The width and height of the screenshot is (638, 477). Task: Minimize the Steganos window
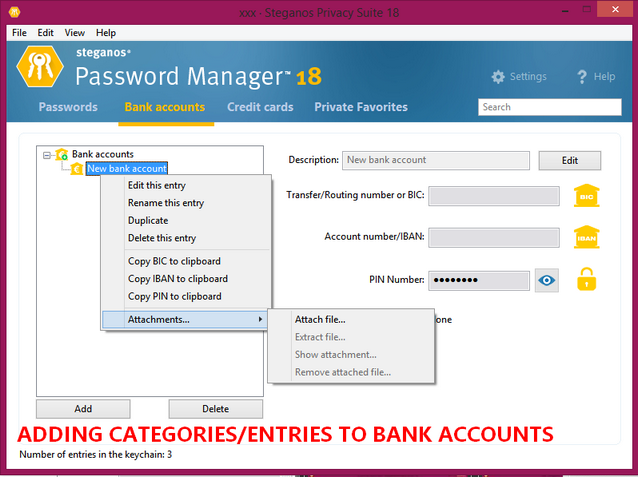pyautogui.click(x=565, y=11)
